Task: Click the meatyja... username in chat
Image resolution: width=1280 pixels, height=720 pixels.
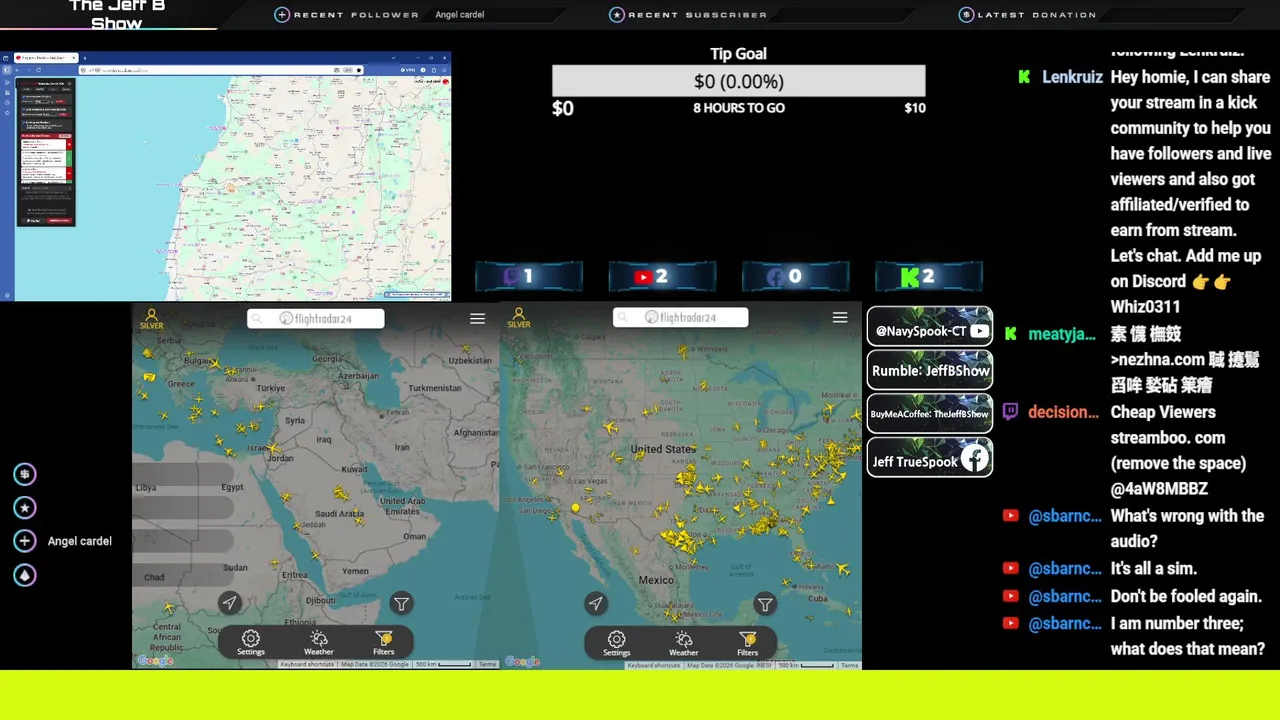Action: pos(1062,334)
